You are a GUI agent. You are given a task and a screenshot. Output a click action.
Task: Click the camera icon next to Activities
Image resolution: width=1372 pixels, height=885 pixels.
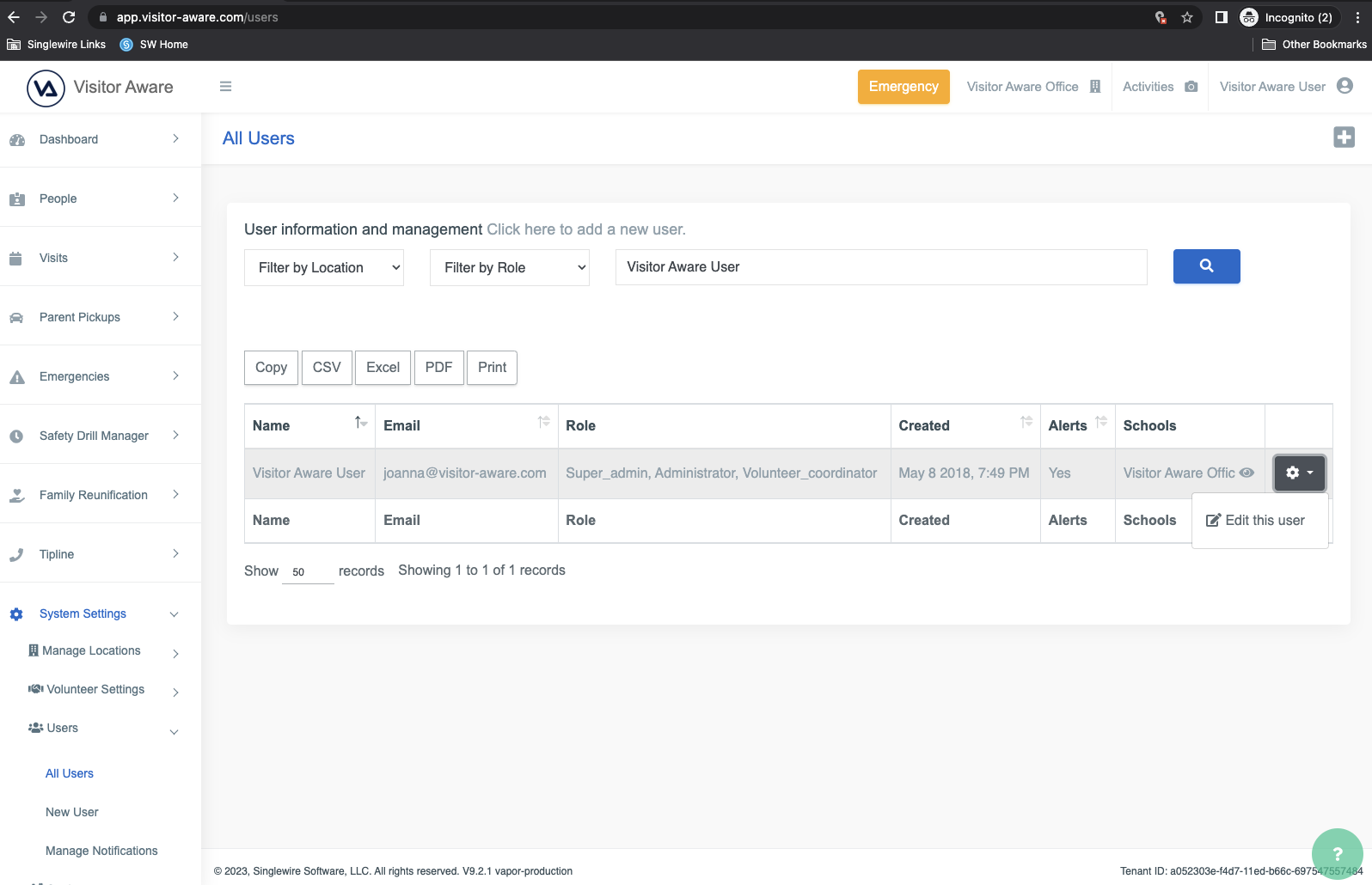pos(1191,87)
